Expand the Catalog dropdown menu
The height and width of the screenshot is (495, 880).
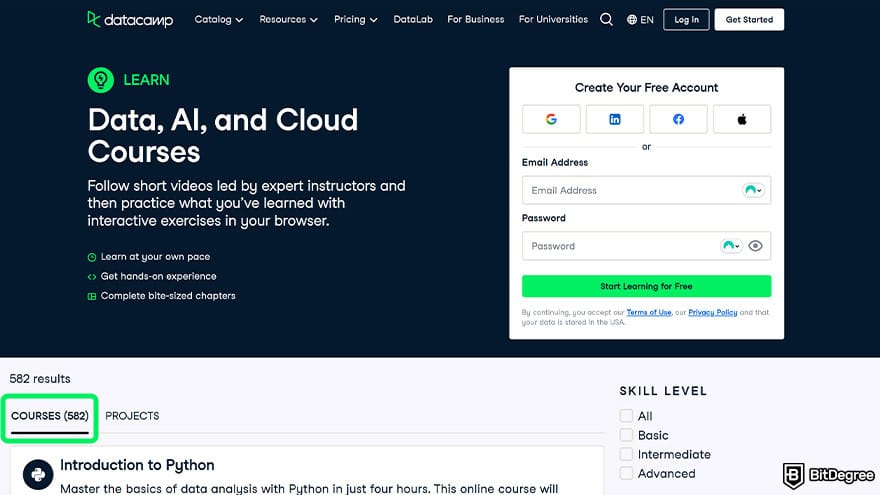[x=219, y=20]
